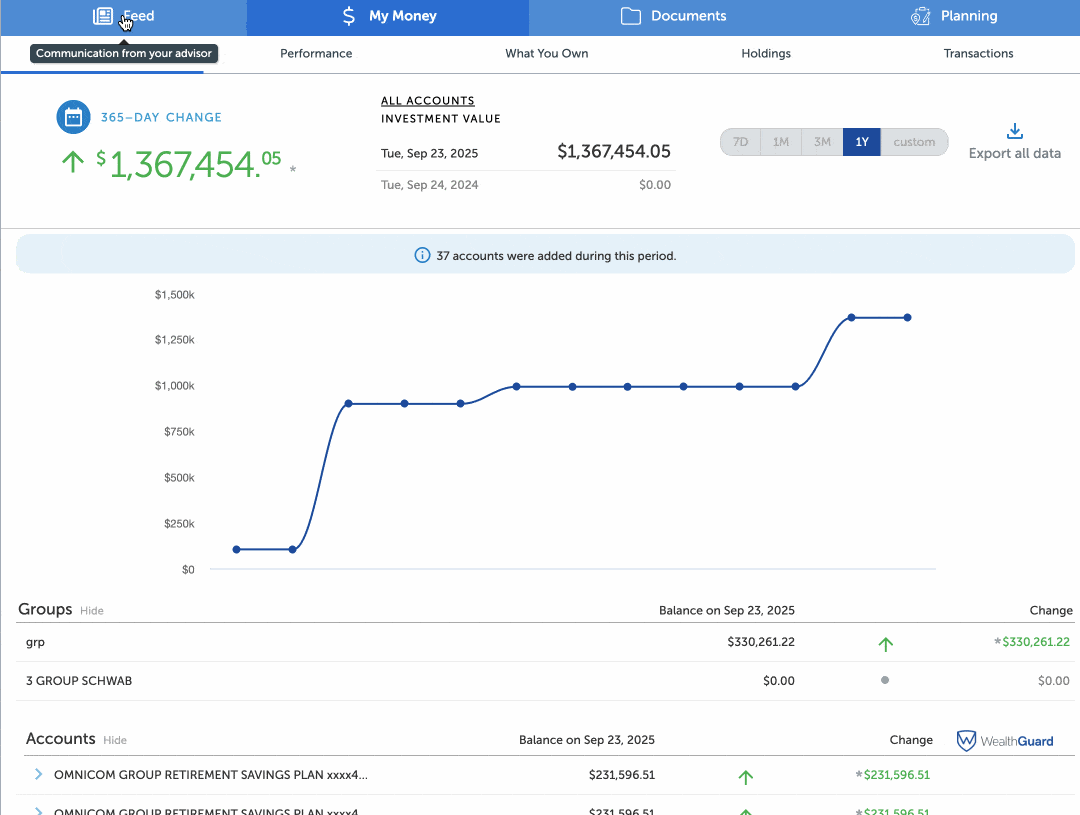Switch the time range to 1M
Viewport: 1080px width, 815px height.
[781, 142]
